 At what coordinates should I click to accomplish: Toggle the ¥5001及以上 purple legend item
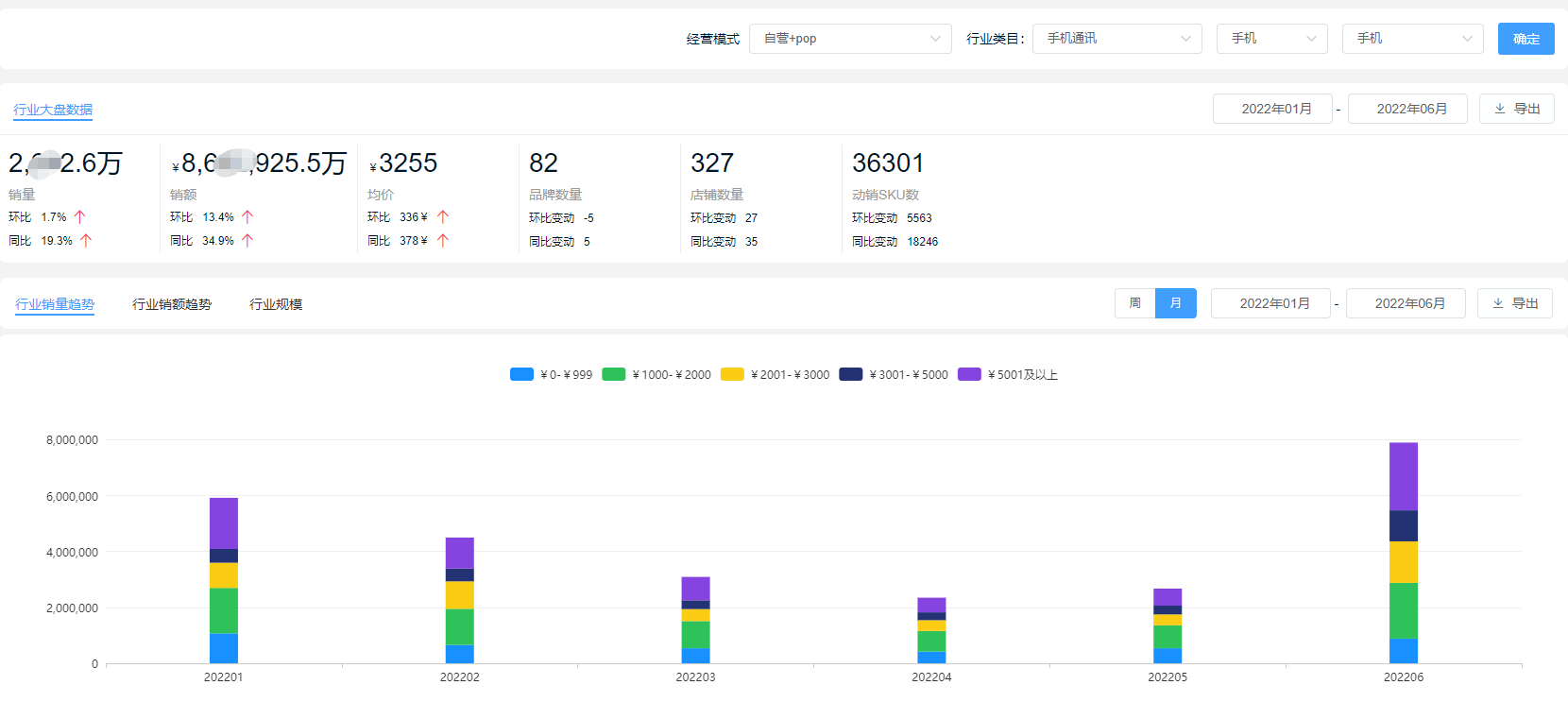click(1008, 375)
